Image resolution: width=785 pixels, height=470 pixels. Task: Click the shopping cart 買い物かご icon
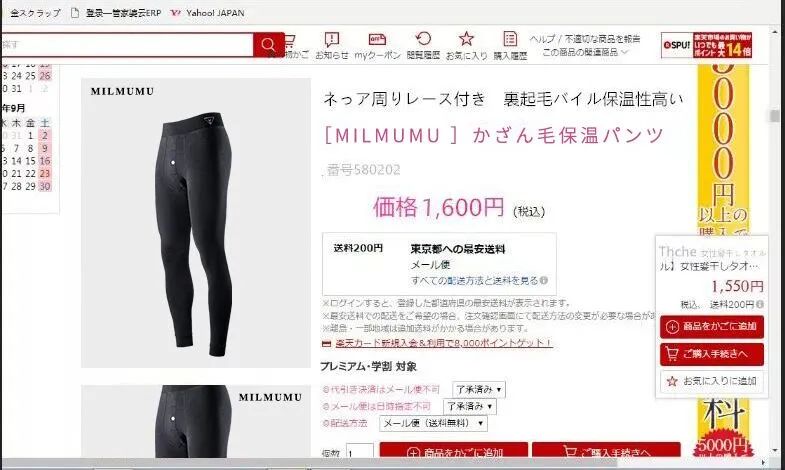coord(291,46)
